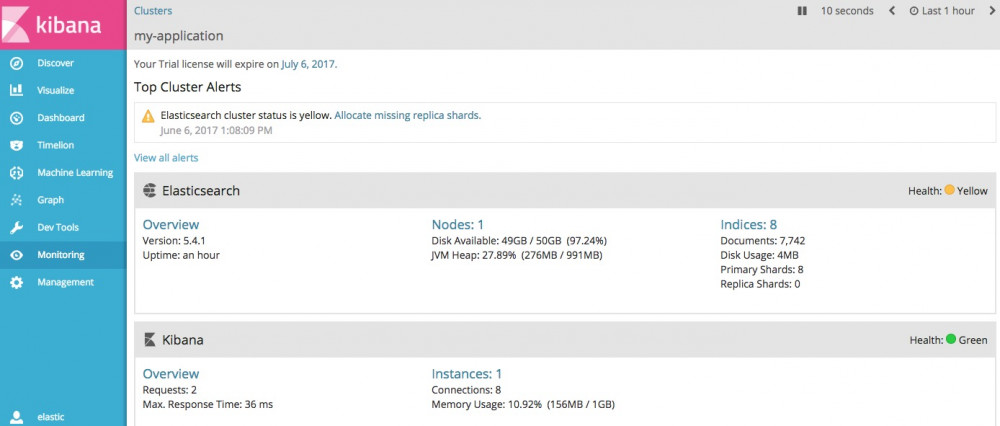1000x426 pixels.
Task: Click the elastic user avatar icon
Action: [x=17, y=417]
